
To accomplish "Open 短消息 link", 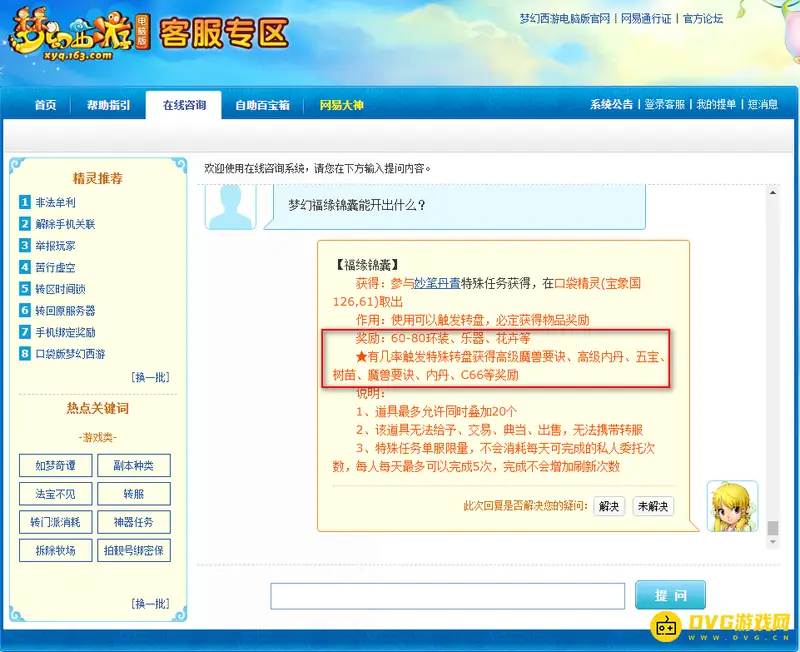I will coord(763,104).
